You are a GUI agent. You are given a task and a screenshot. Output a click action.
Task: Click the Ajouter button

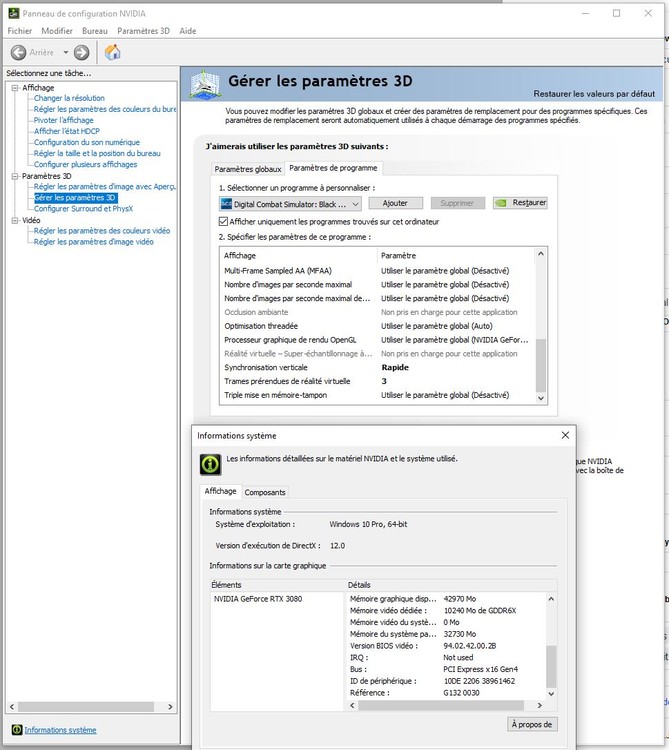(395, 203)
